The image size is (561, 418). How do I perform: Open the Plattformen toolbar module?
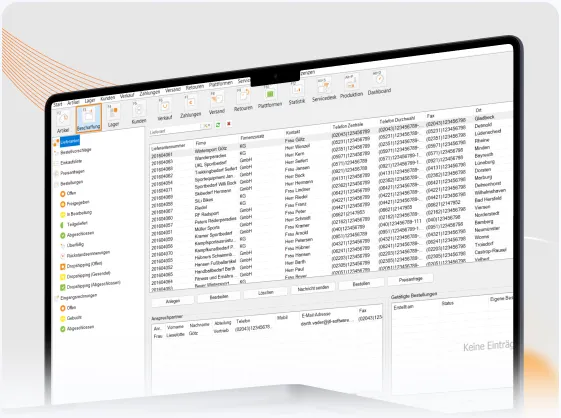coord(270,96)
